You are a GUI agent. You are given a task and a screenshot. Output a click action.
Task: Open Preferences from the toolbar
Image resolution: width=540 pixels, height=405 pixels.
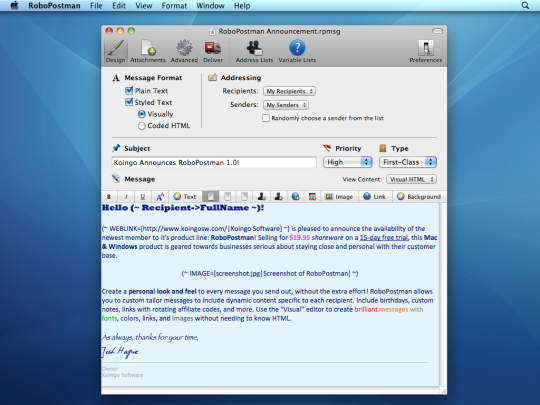426,51
